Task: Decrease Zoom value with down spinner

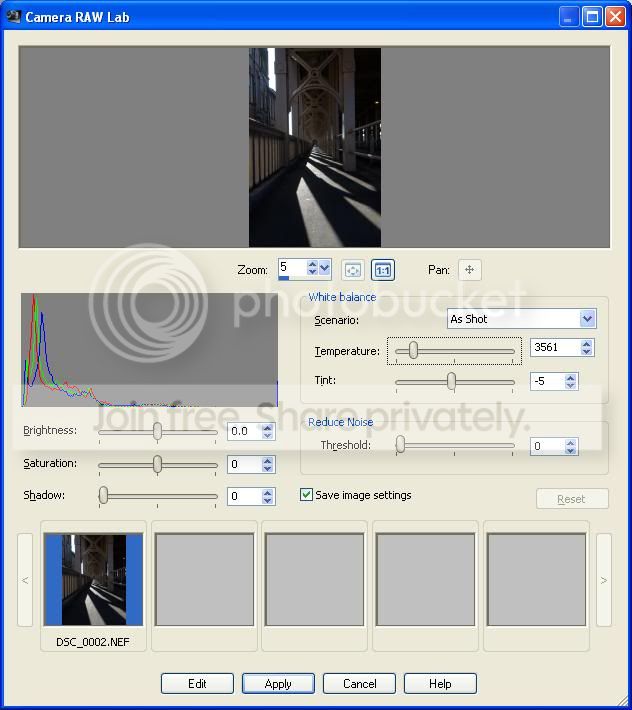Action: (312, 271)
